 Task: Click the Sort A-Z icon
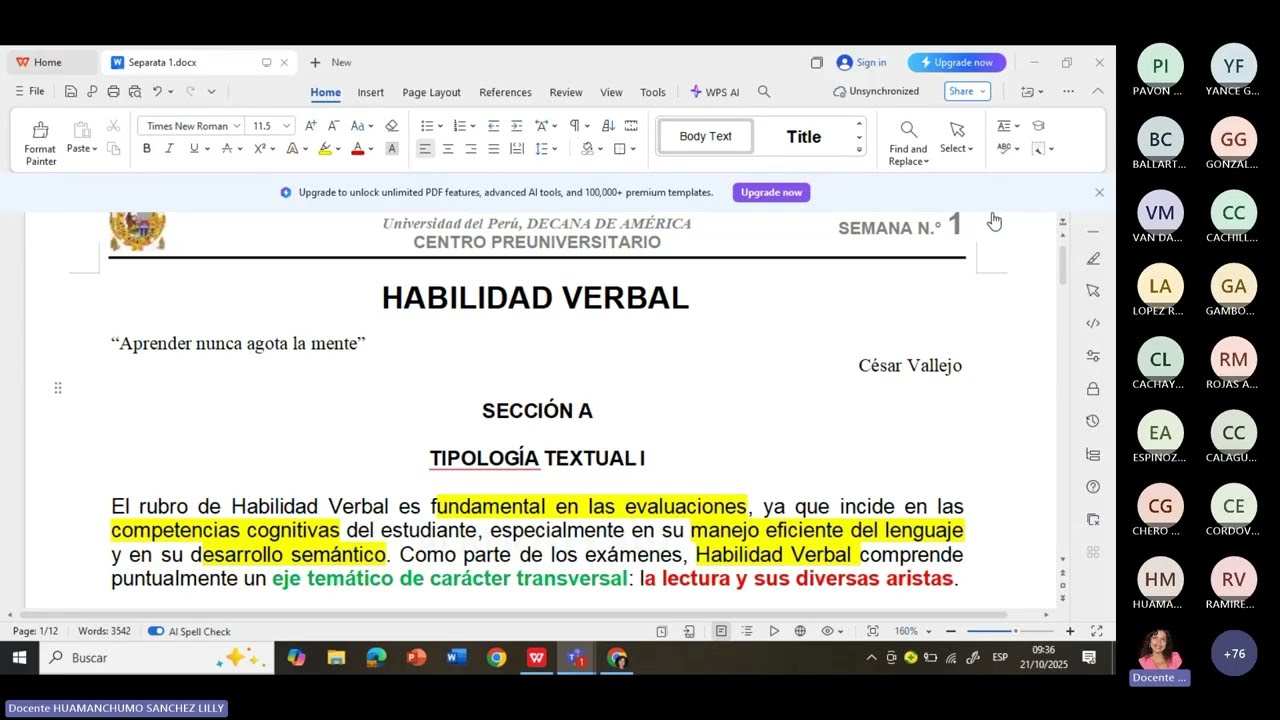[x=608, y=126]
